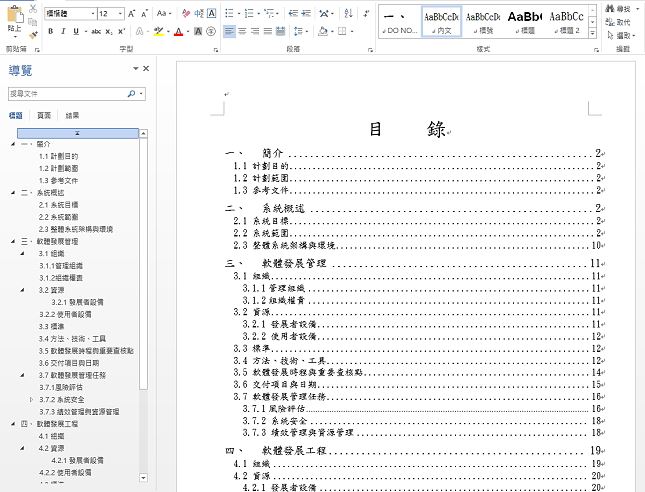Screen dimensions: 645x492
Task: Toggle italic formatting
Action: (62, 32)
